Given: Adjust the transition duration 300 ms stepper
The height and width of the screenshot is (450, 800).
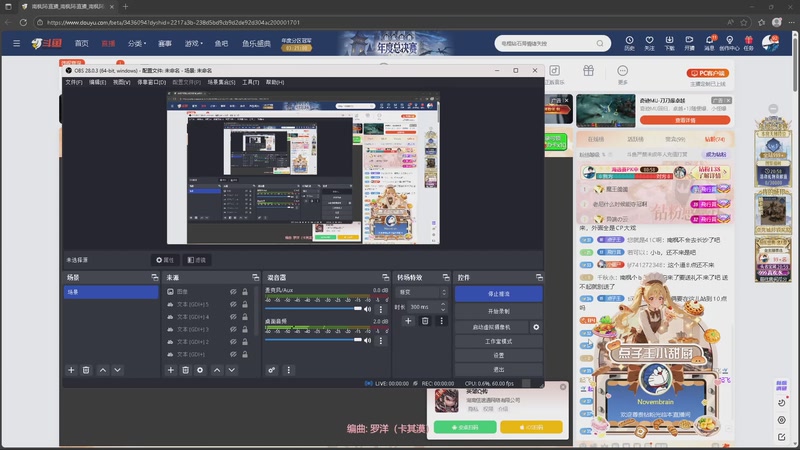Looking at the screenshot, I should (x=443, y=307).
